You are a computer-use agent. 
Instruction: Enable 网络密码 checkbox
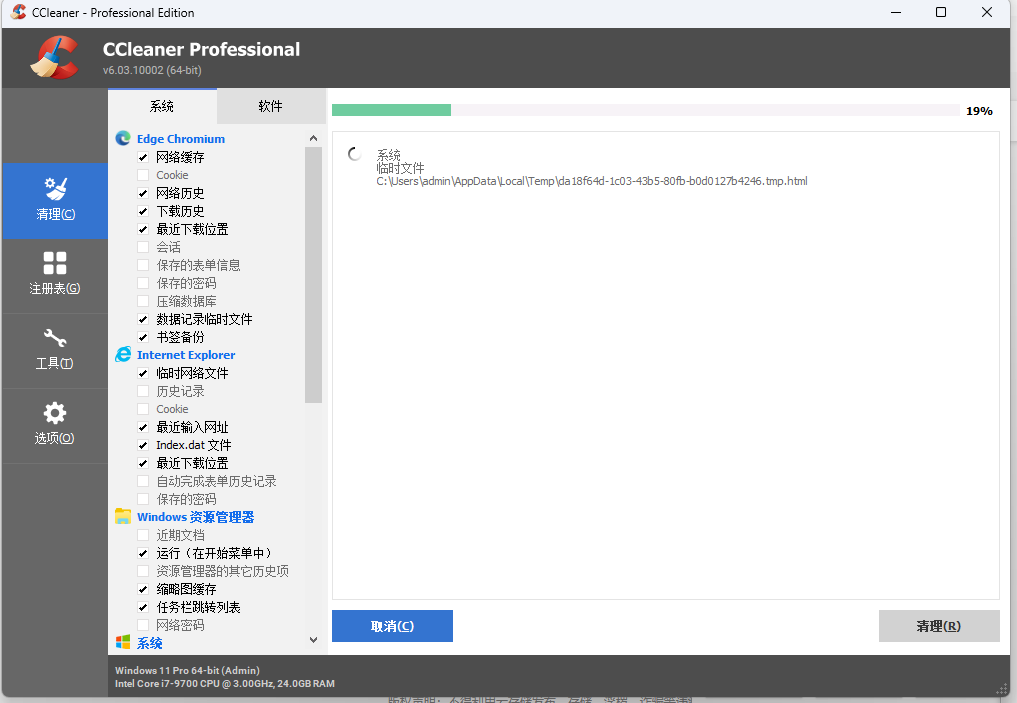coord(143,625)
